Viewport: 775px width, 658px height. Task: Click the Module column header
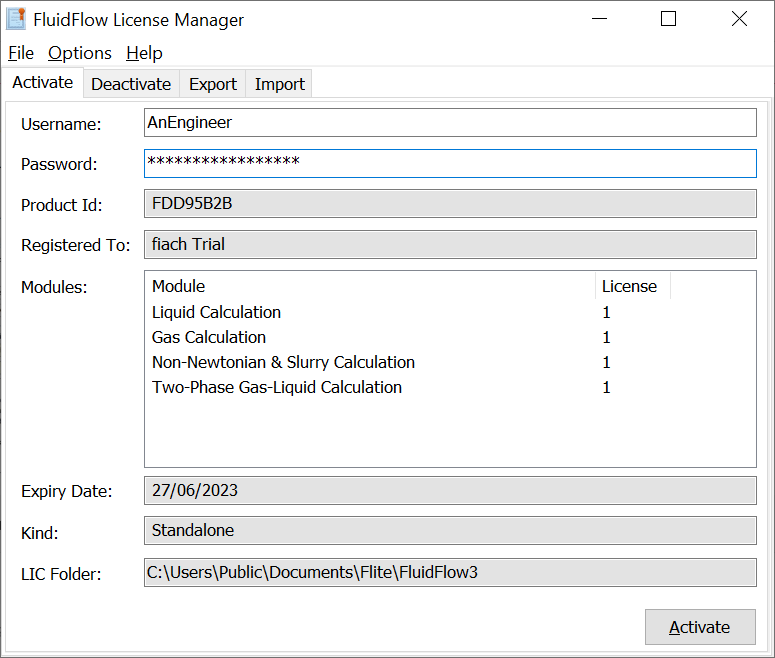click(x=370, y=286)
